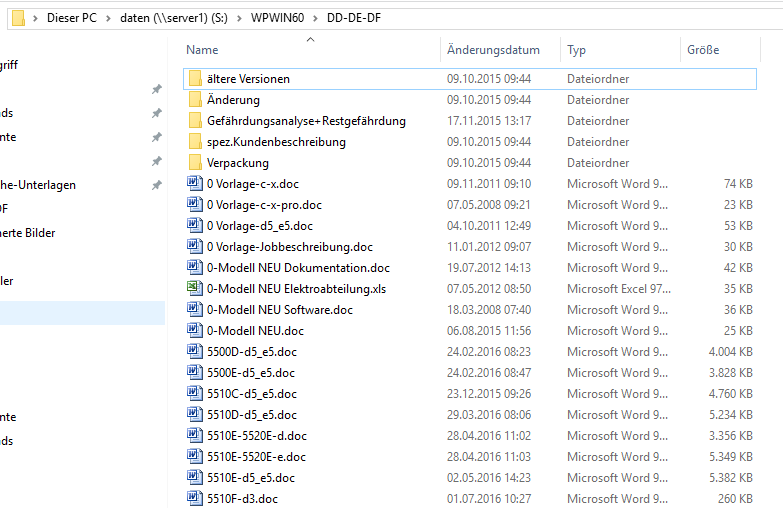Click the Word icon of 0 Vorlage-c-x.doc
783x508 pixels.
coord(194,184)
